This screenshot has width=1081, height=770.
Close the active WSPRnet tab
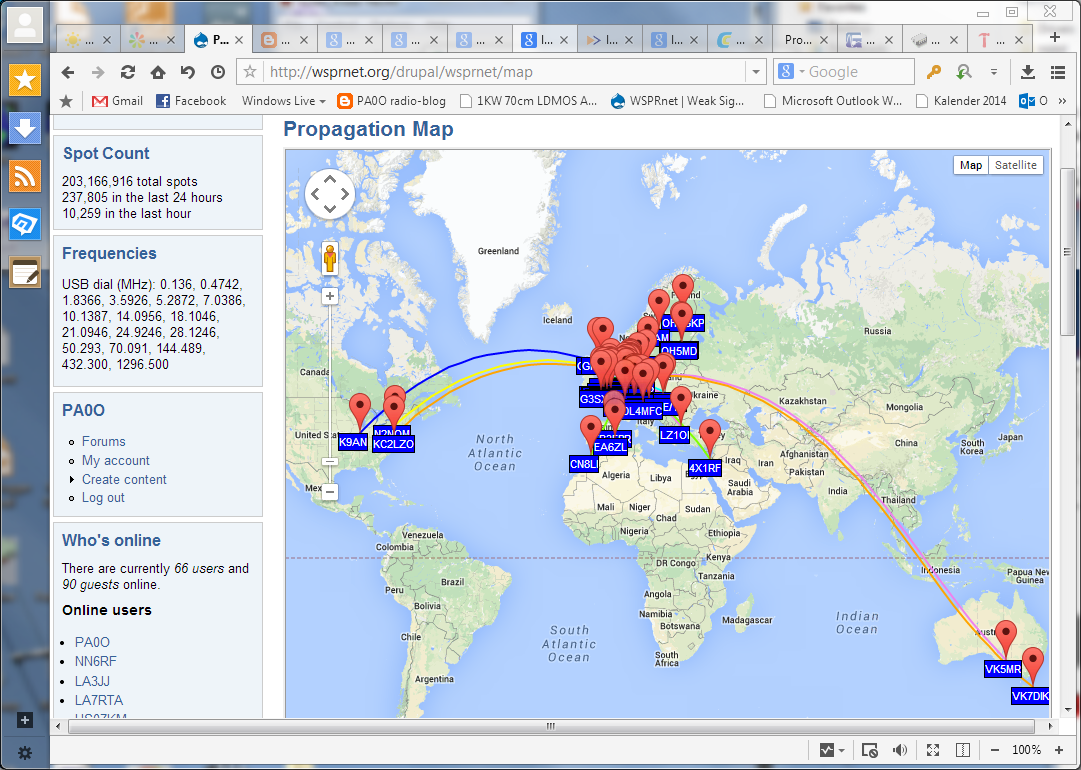point(239,40)
